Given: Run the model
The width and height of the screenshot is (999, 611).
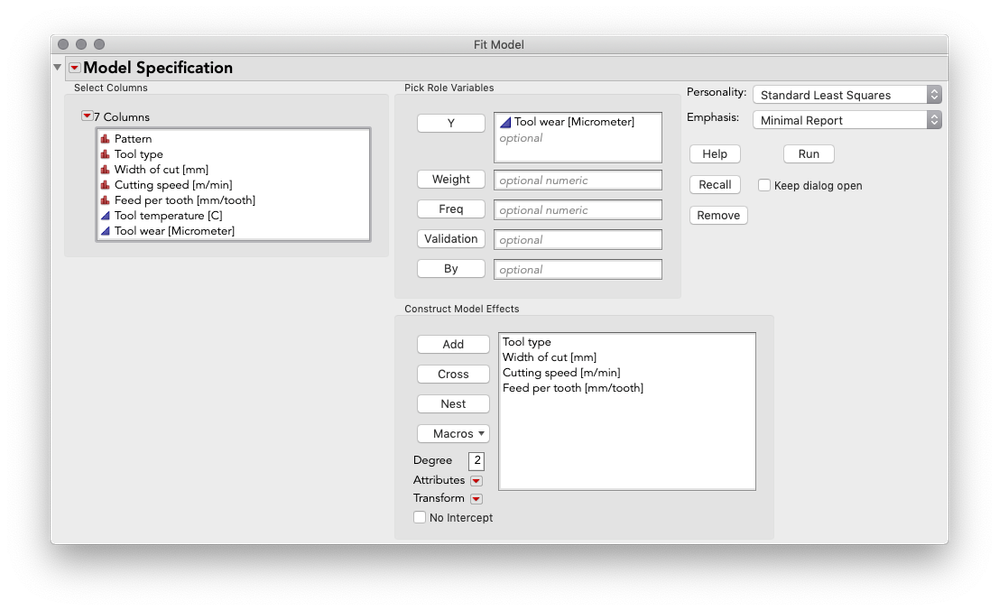Looking at the screenshot, I should [x=809, y=154].
